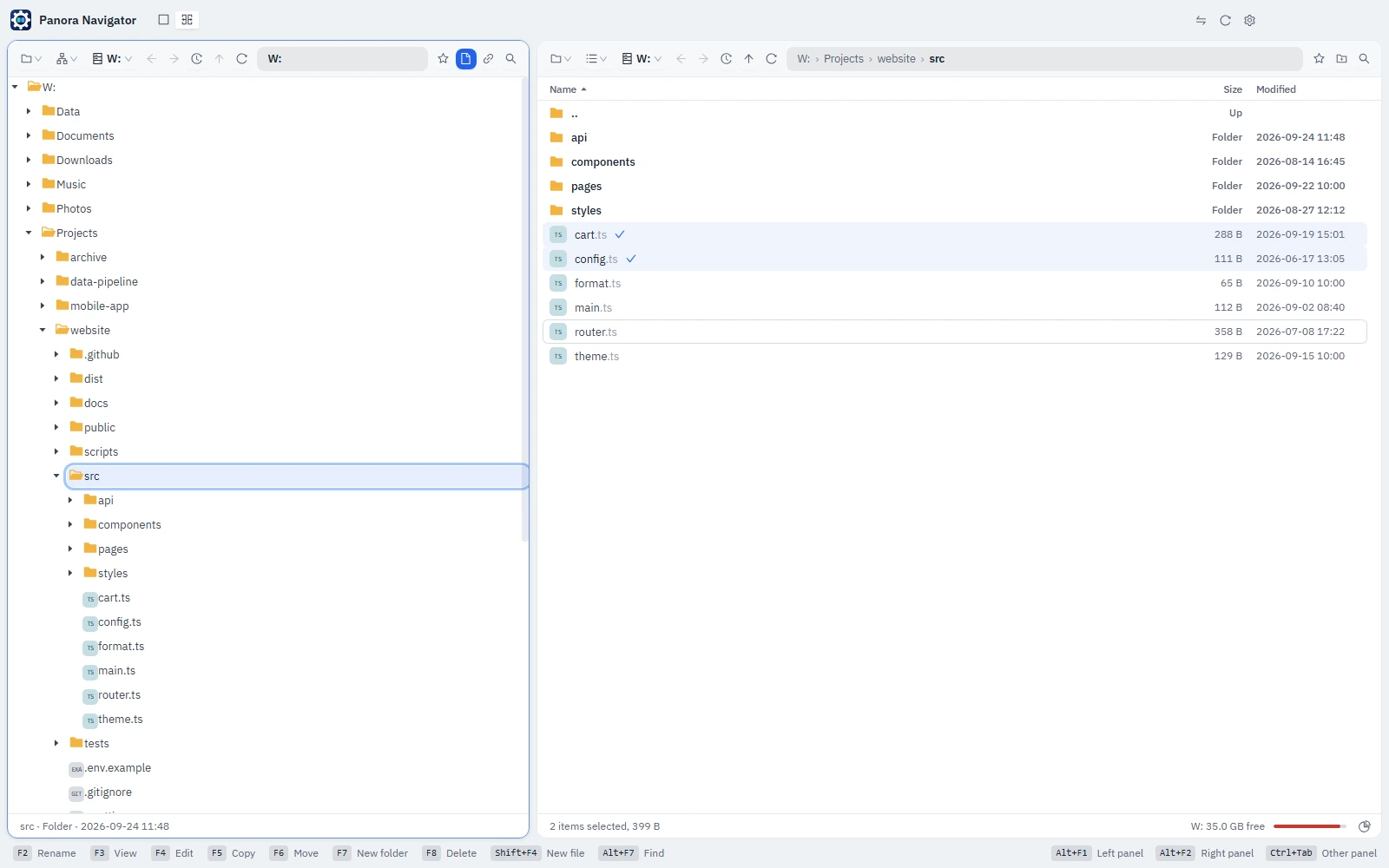Click new folder icon in right panel

pyautogui.click(x=1341, y=59)
